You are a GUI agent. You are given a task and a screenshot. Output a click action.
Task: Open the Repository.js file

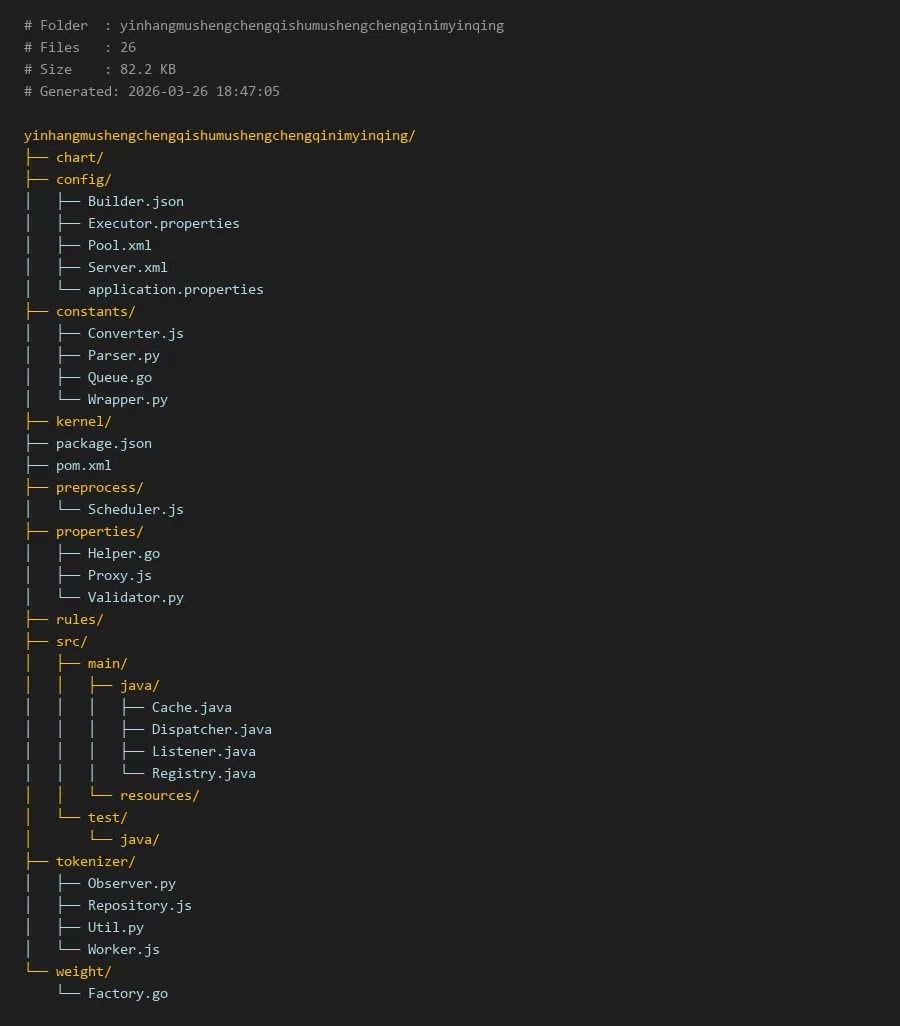139,905
